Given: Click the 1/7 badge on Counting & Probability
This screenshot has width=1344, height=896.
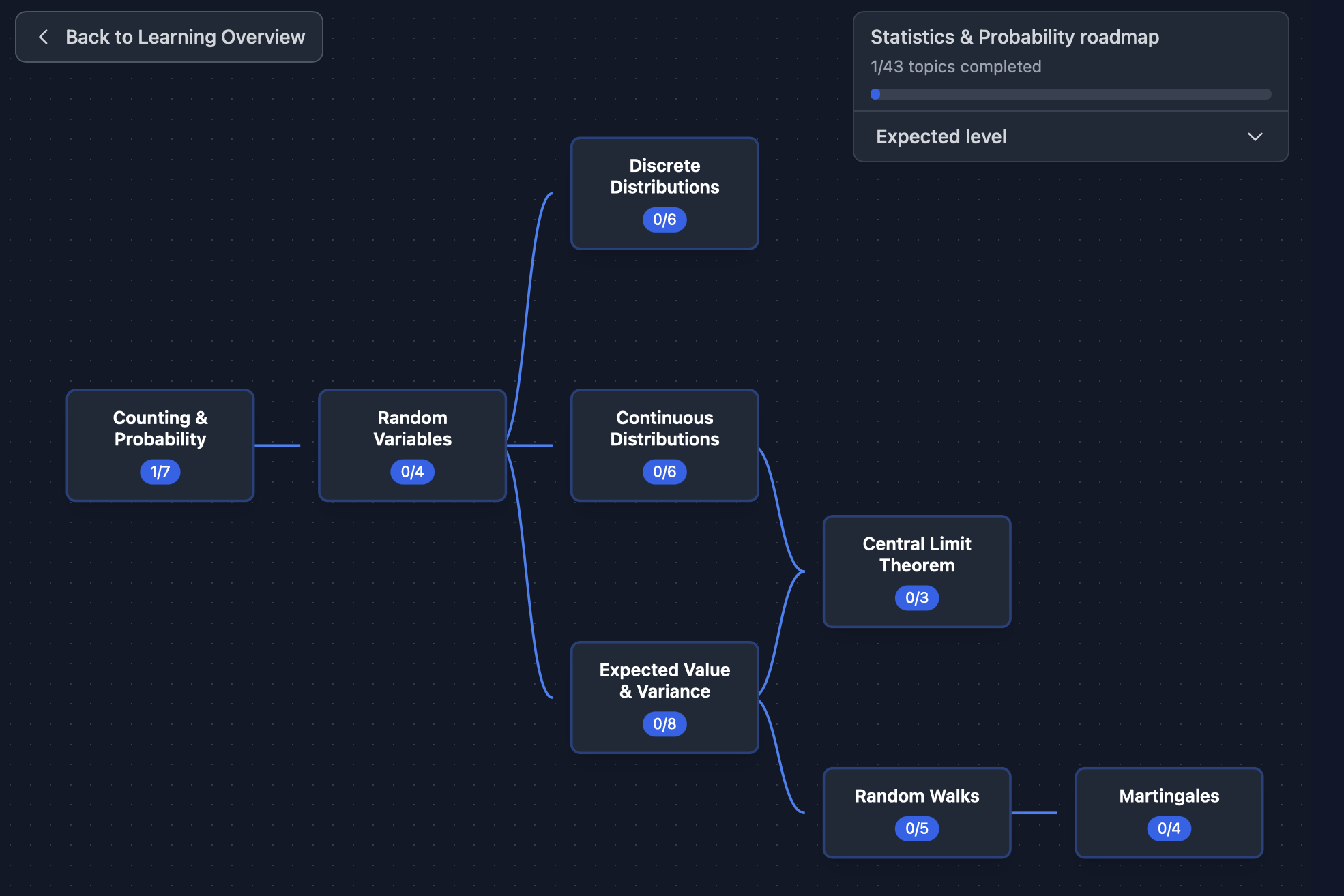Looking at the screenshot, I should (x=160, y=472).
